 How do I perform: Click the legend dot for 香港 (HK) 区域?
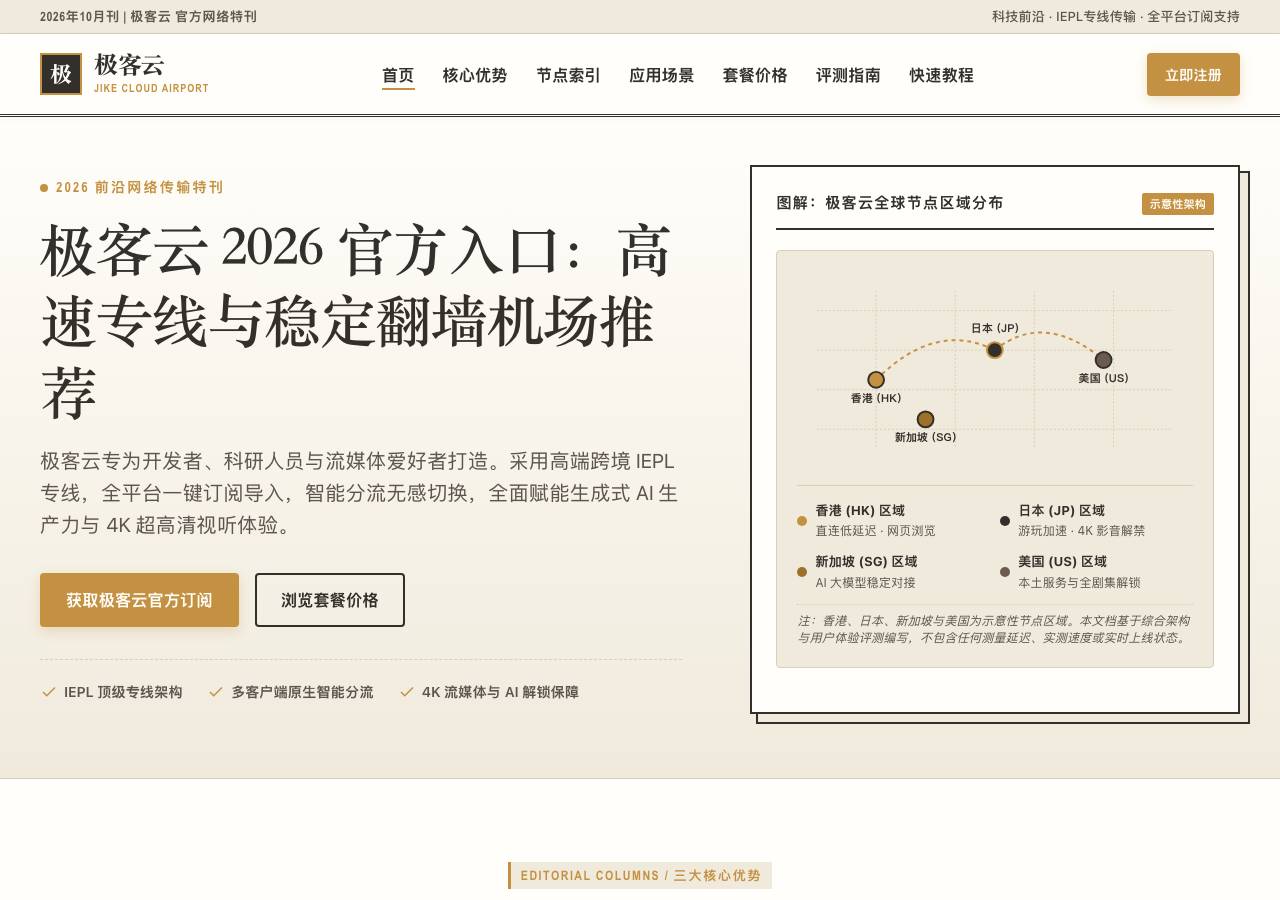[x=802, y=521]
